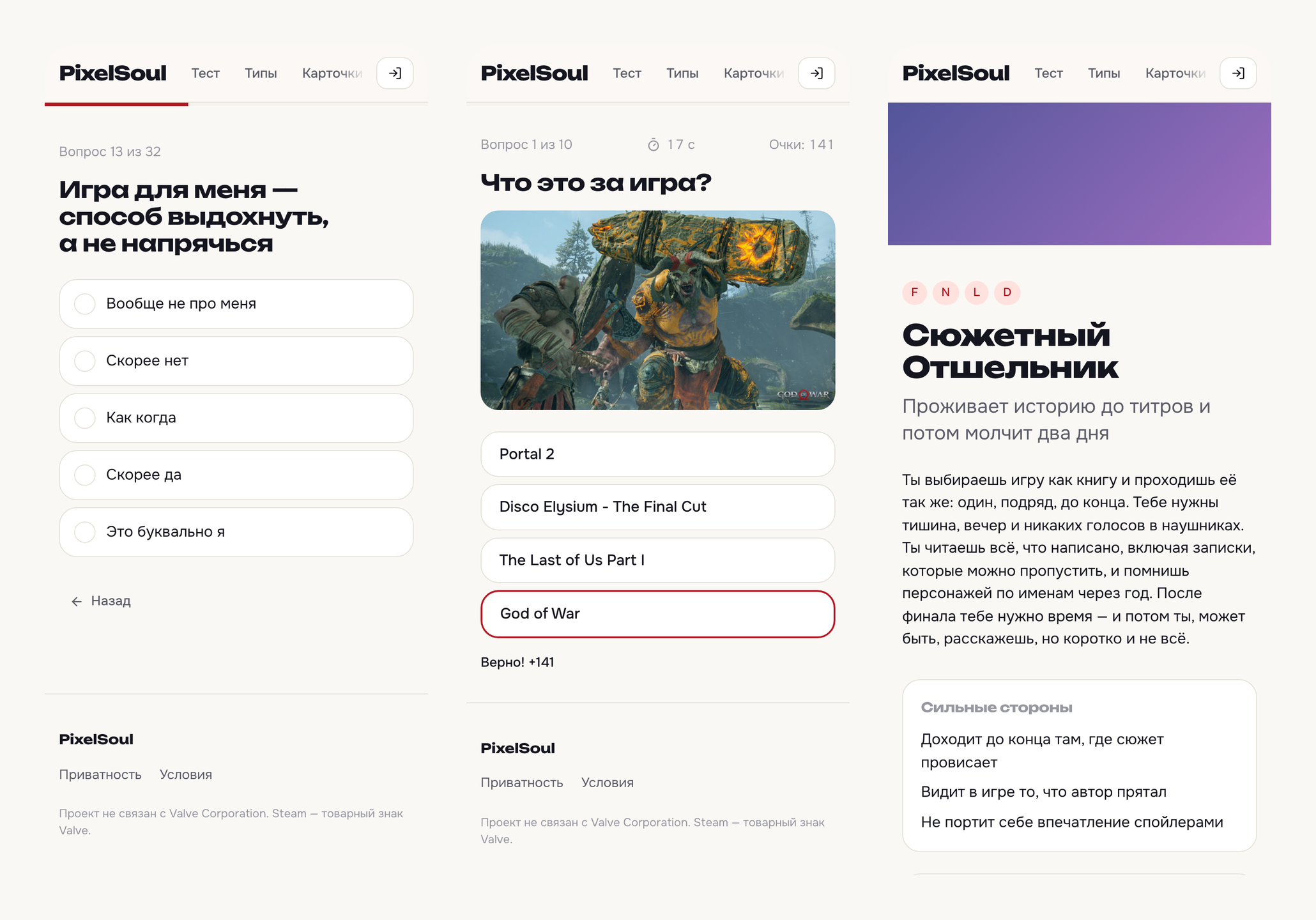The width and height of the screenshot is (1316, 920).
Task: Pick the «Как когда» radio option
Action: click(x=236, y=418)
